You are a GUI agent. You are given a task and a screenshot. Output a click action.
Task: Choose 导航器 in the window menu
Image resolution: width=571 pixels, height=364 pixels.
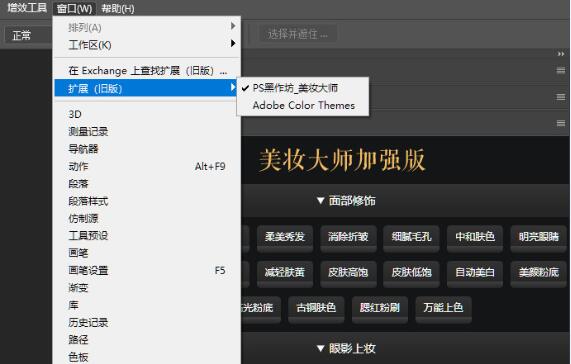(147, 149)
